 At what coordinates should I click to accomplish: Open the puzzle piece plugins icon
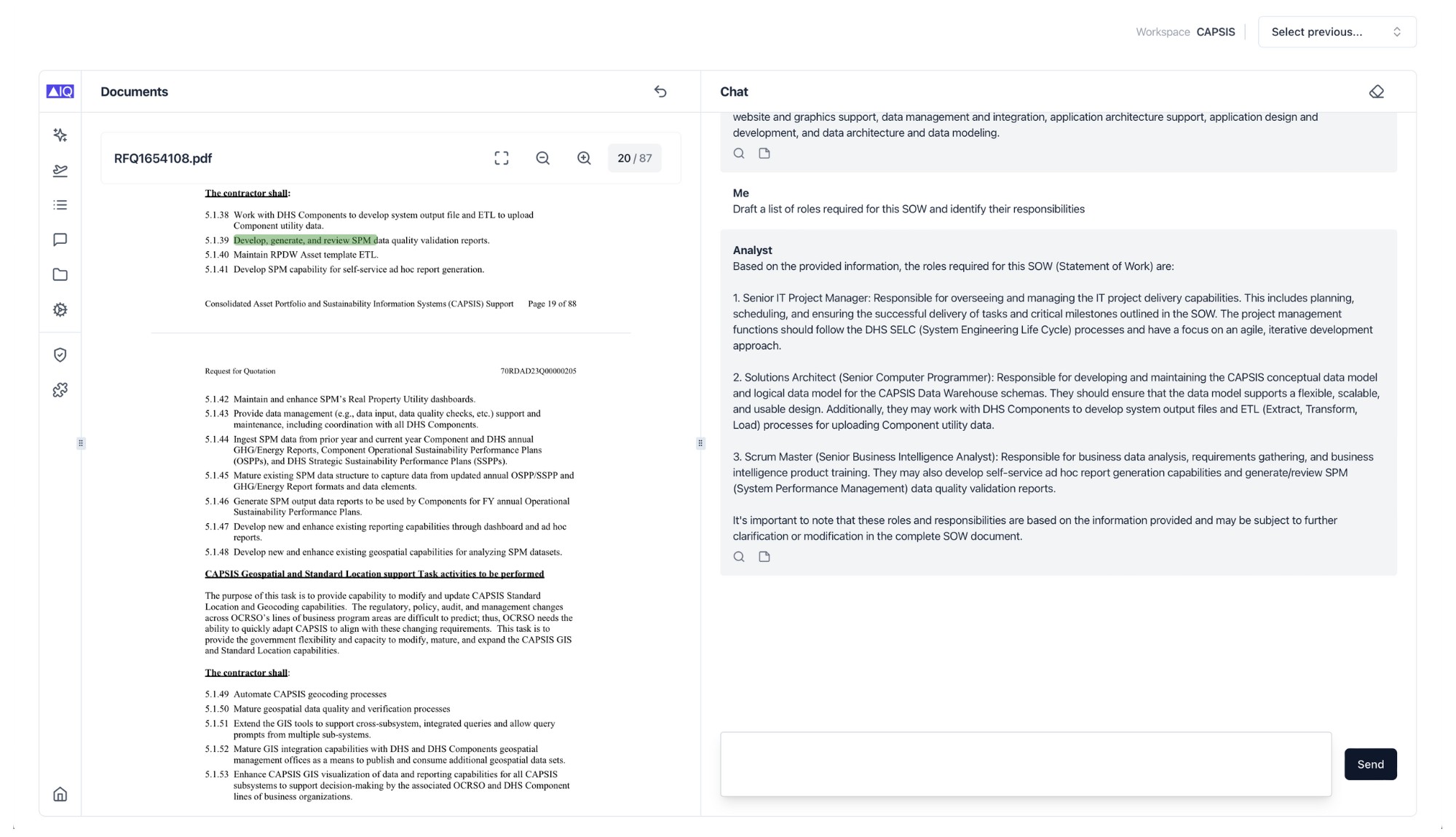click(x=60, y=390)
